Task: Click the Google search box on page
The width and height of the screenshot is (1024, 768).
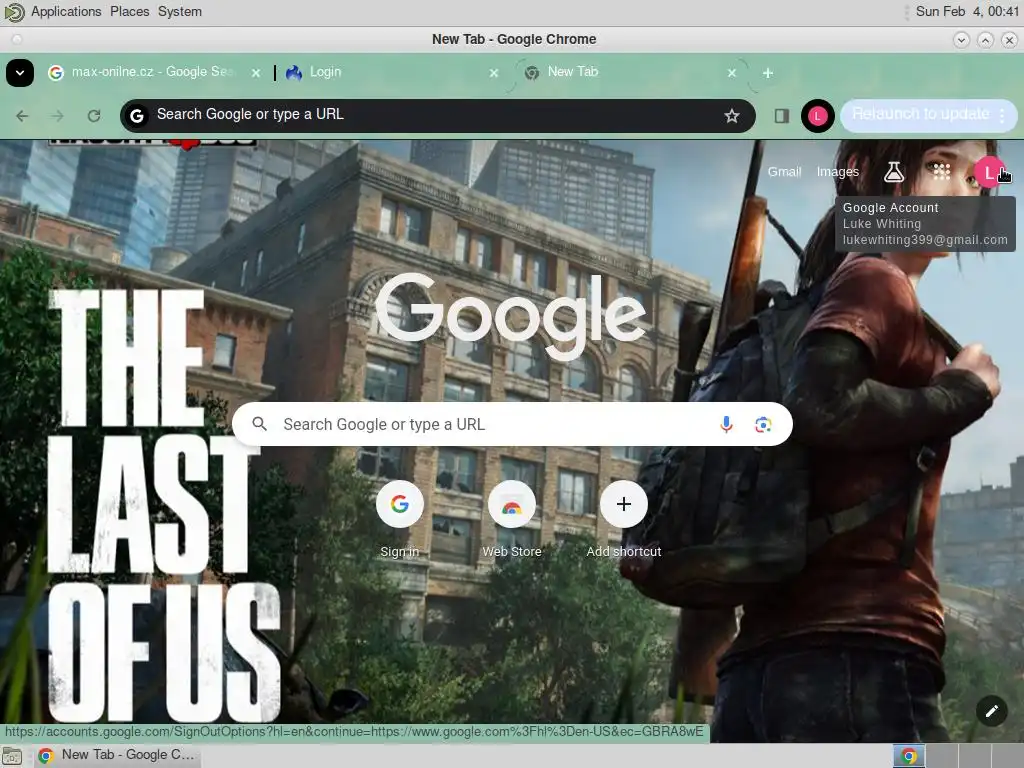Action: pyautogui.click(x=512, y=424)
